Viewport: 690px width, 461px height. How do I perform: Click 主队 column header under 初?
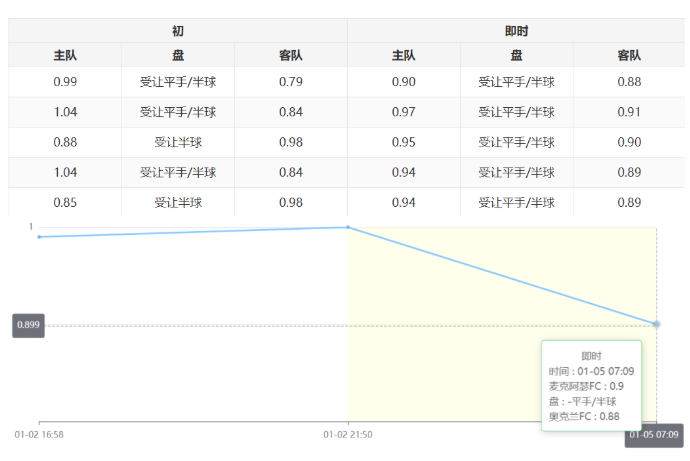pyautogui.click(x=65, y=56)
